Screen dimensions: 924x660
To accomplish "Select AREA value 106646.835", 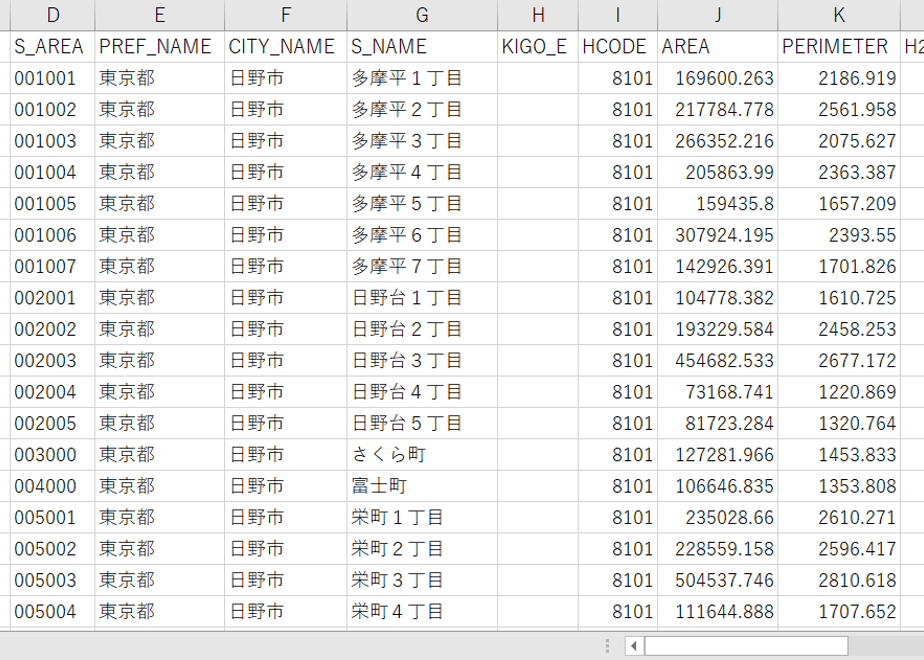I will (718, 486).
